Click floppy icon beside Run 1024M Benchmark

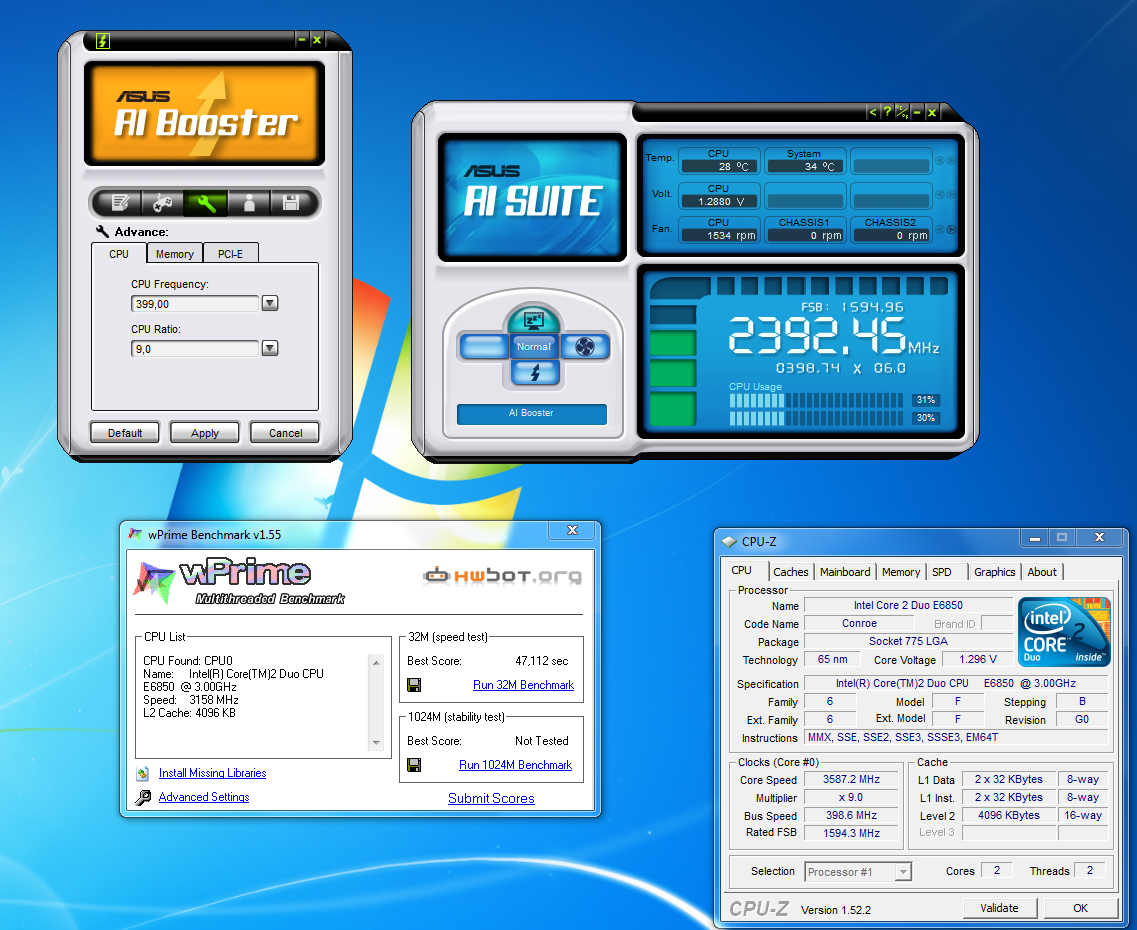(x=414, y=765)
